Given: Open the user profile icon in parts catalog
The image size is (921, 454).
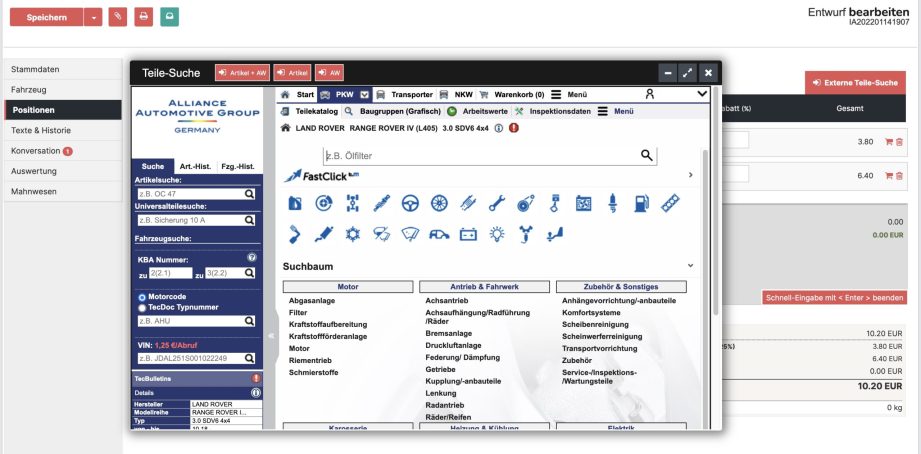Looking at the screenshot, I should pyautogui.click(x=650, y=94).
